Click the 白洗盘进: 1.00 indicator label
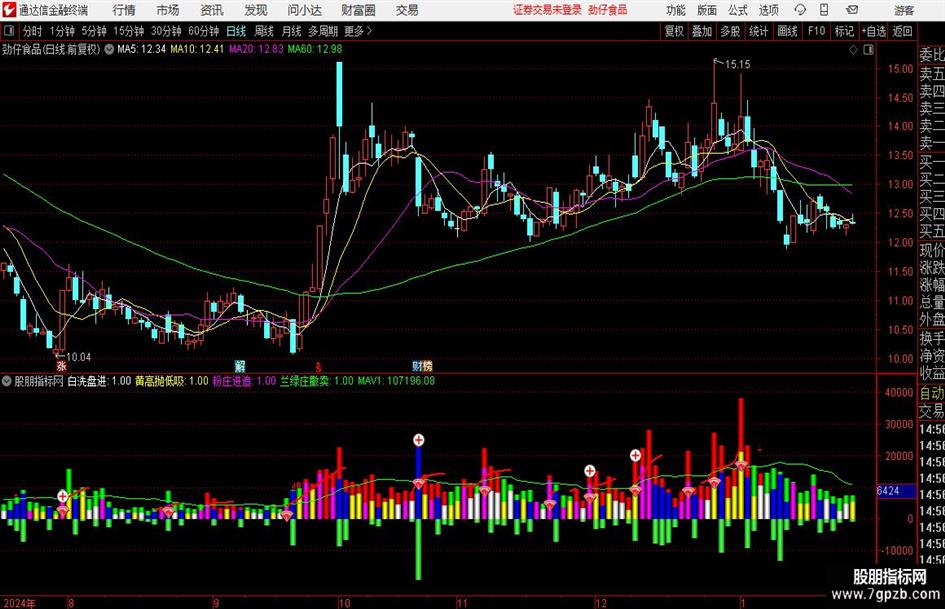Viewport: 945px width, 609px height. point(99,381)
